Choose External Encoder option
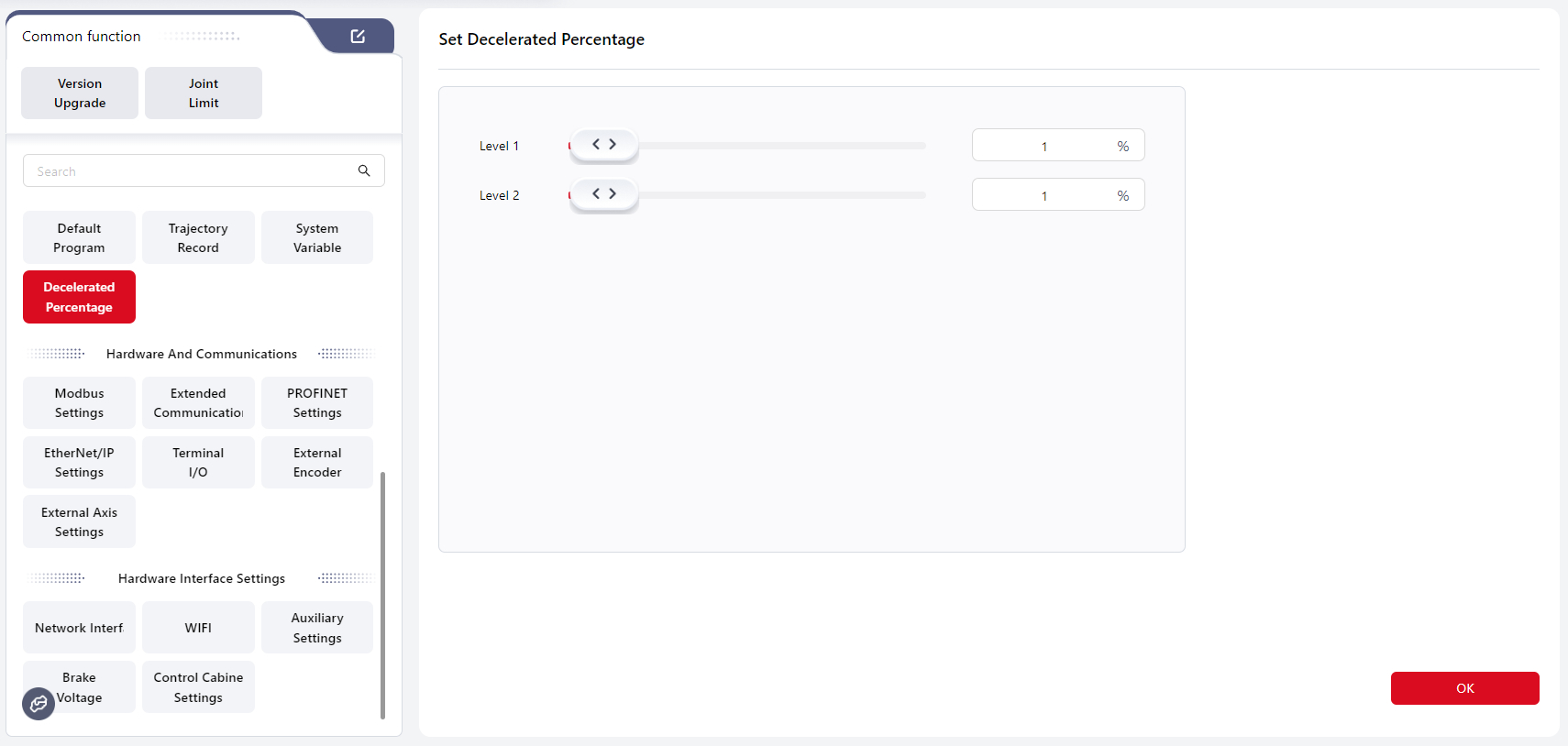Viewport: 1568px width, 746px height. (x=317, y=463)
